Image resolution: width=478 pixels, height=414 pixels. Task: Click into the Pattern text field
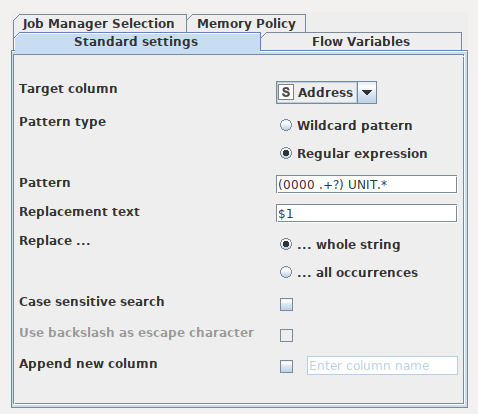tap(366, 184)
